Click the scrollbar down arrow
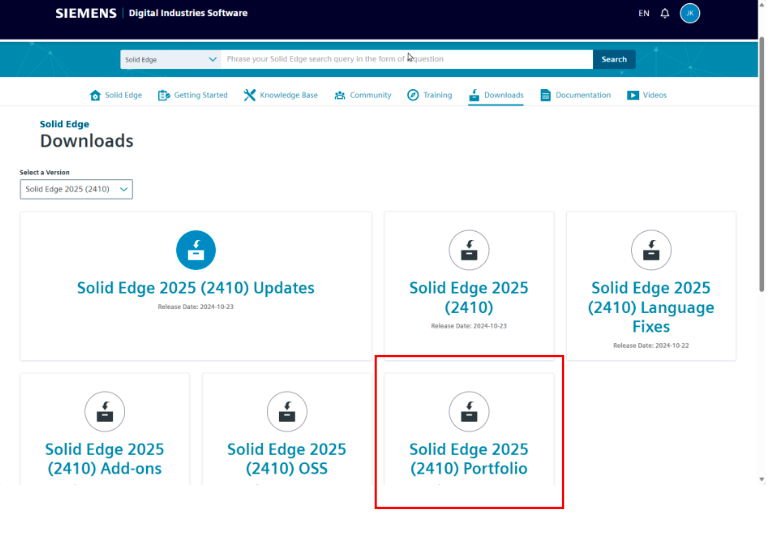The image size is (769, 545). (762, 479)
